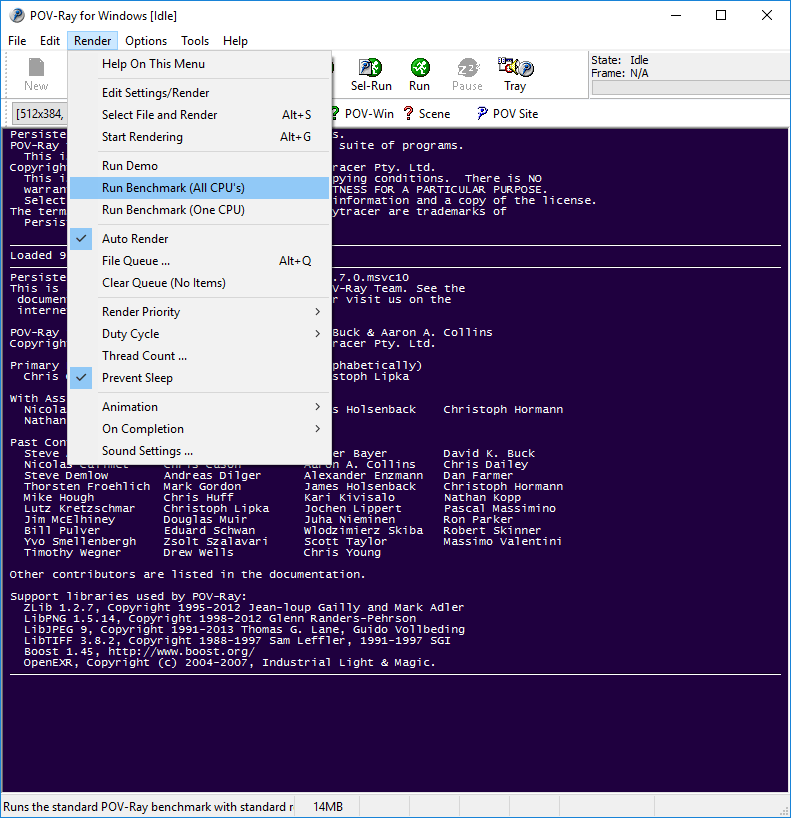Open the Sound Settings dialog entry
Screen dimensions: 791x818
(200, 451)
